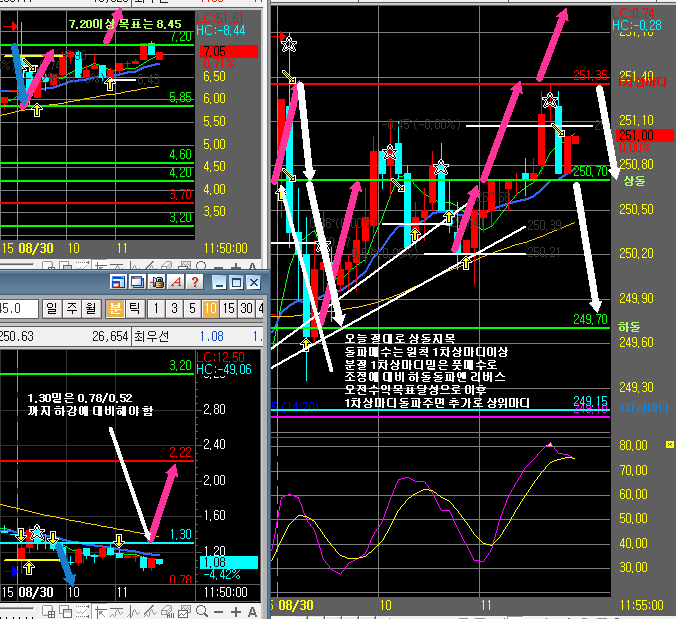Select the 주 (weekly) chart period
The height and width of the screenshot is (619, 676).
coord(68,310)
